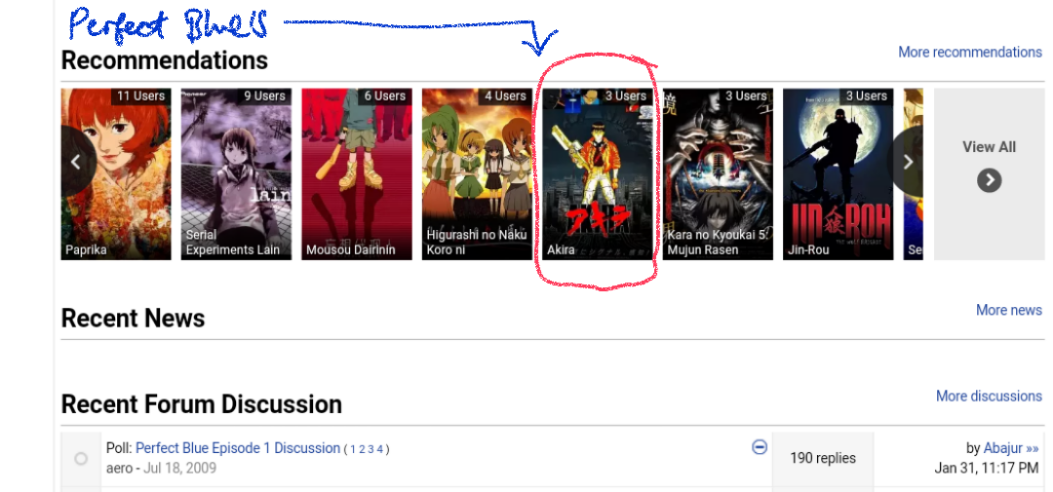Open the Paprika recommendation thumbnail
The image size is (1053, 492).
[116, 174]
